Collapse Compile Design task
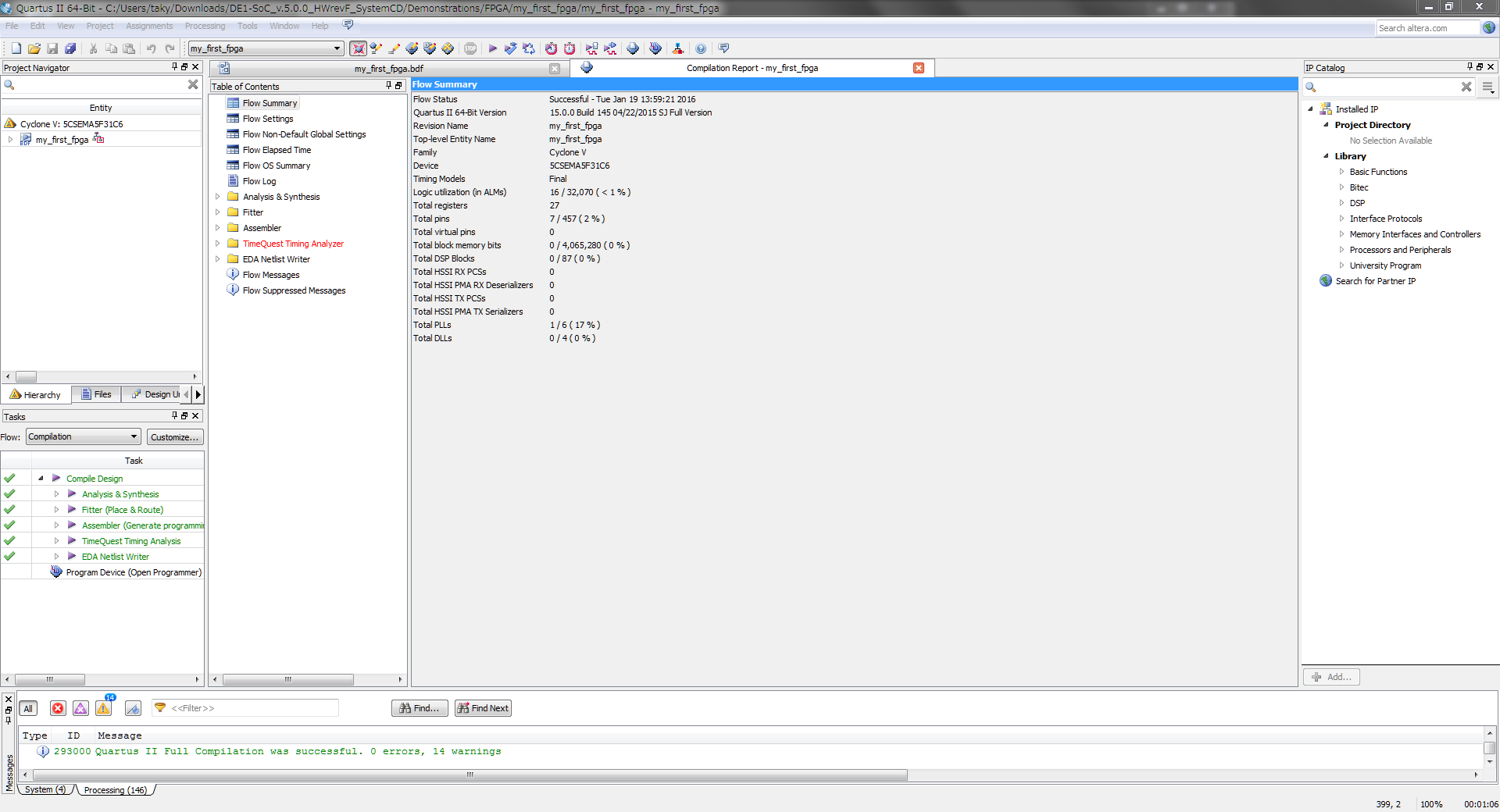 coord(41,479)
